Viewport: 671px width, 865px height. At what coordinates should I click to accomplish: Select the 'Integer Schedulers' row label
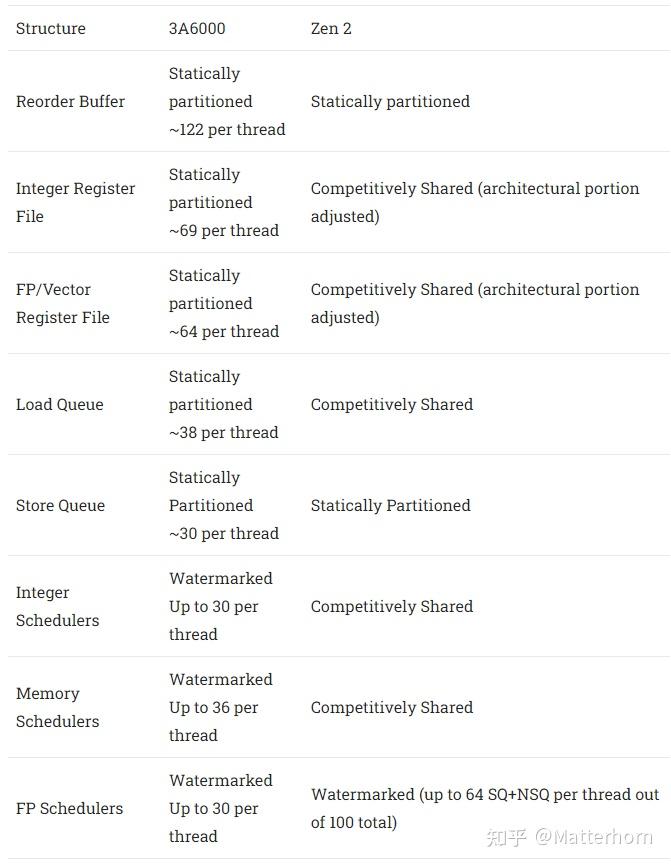(58, 606)
